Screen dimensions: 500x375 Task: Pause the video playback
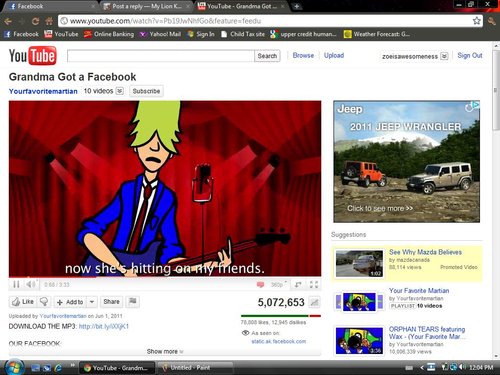[16, 285]
